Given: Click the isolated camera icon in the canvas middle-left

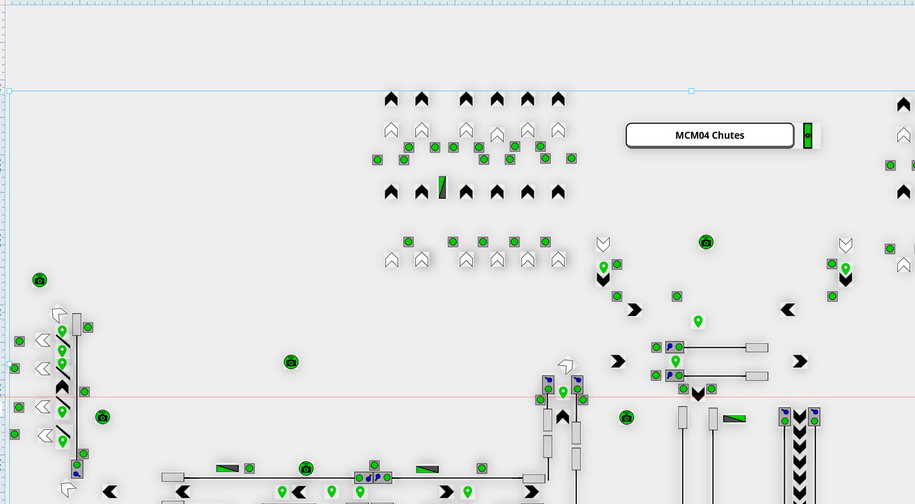Looking at the screenshot, I should tap(291, 362).
